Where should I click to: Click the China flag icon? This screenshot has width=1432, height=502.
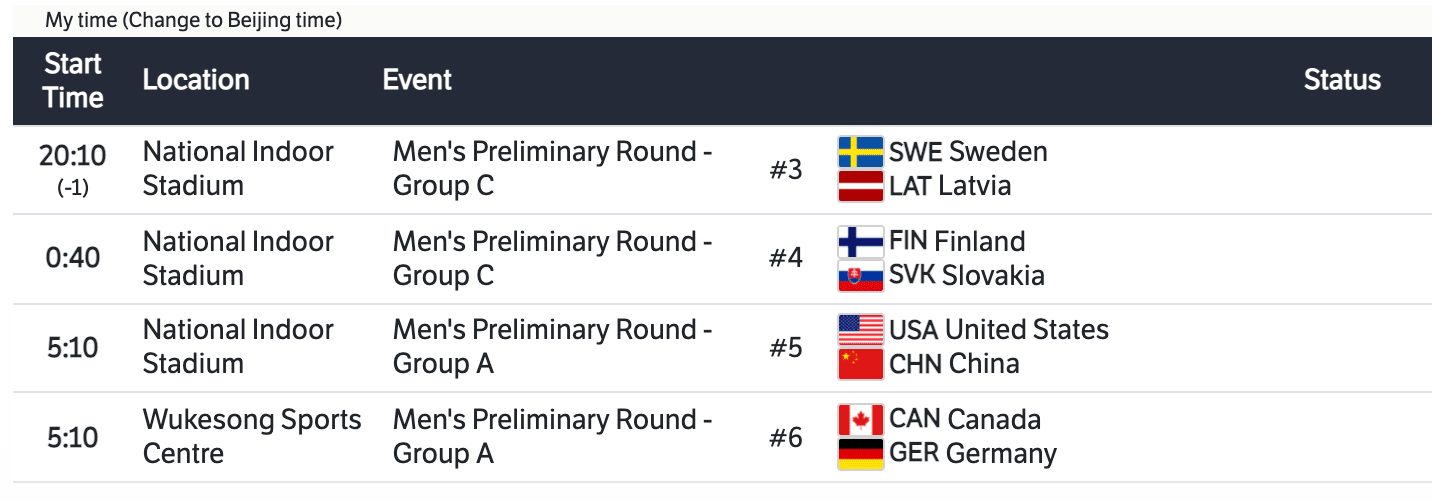pyautogui.click(x=860, y=364)
